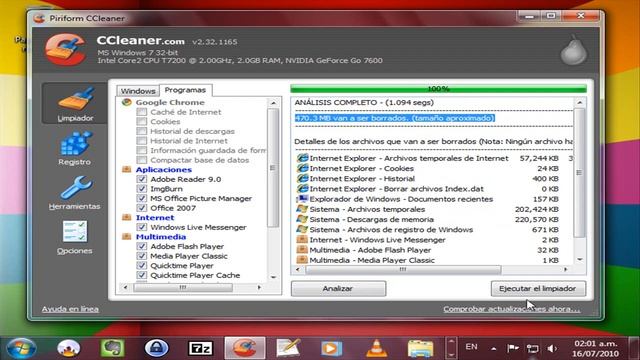Screen dimensions: 640x360
Task: Click the Aplicaciones group icon
Action: 127,169
